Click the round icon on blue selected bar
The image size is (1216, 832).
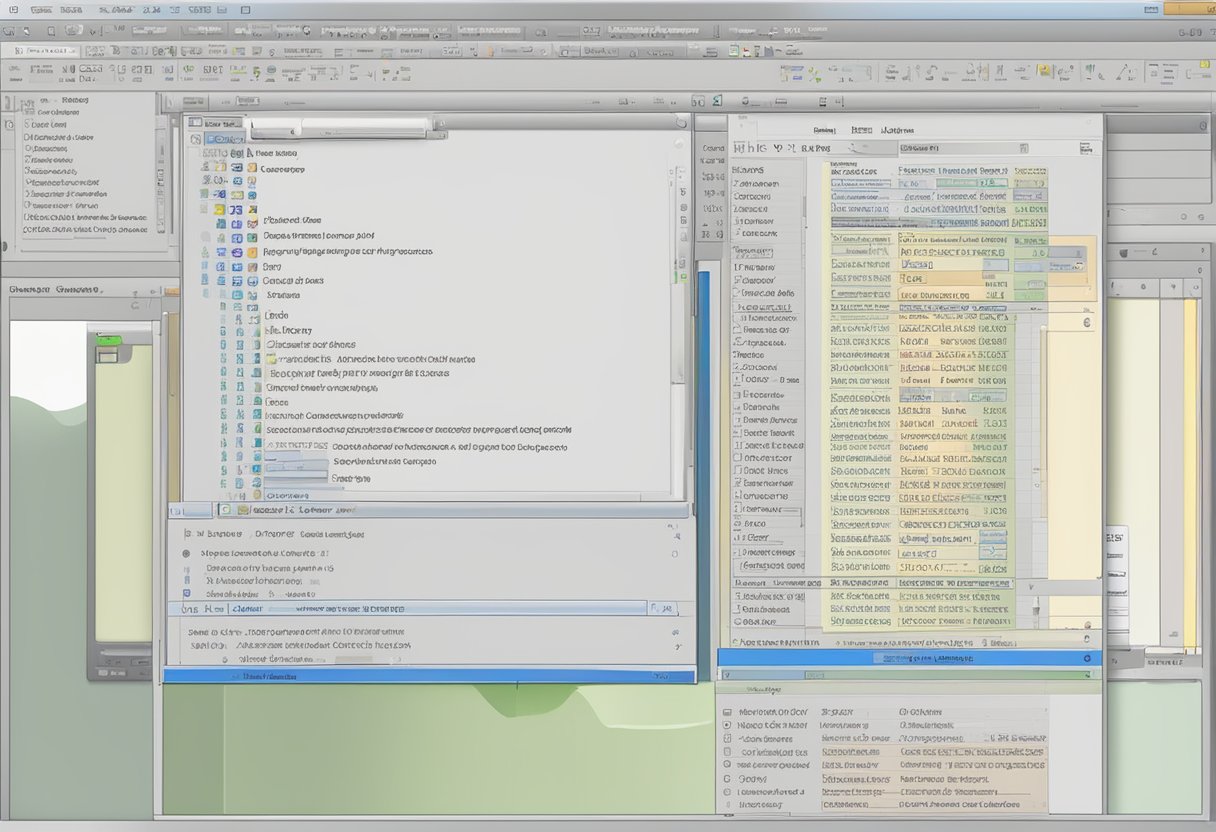(x=1087, y=658)
